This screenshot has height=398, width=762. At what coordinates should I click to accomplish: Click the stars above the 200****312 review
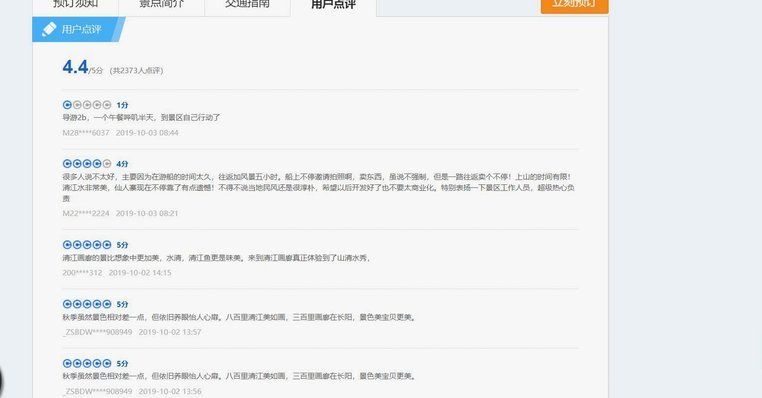pyautogui.click(x=87, y=244)
